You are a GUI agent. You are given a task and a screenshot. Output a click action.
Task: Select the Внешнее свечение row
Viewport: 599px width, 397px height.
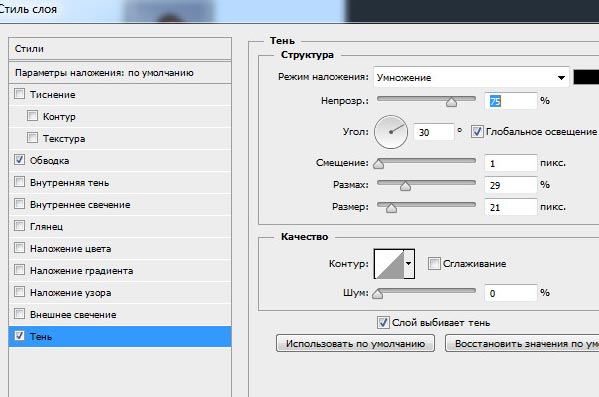point(120,314)
